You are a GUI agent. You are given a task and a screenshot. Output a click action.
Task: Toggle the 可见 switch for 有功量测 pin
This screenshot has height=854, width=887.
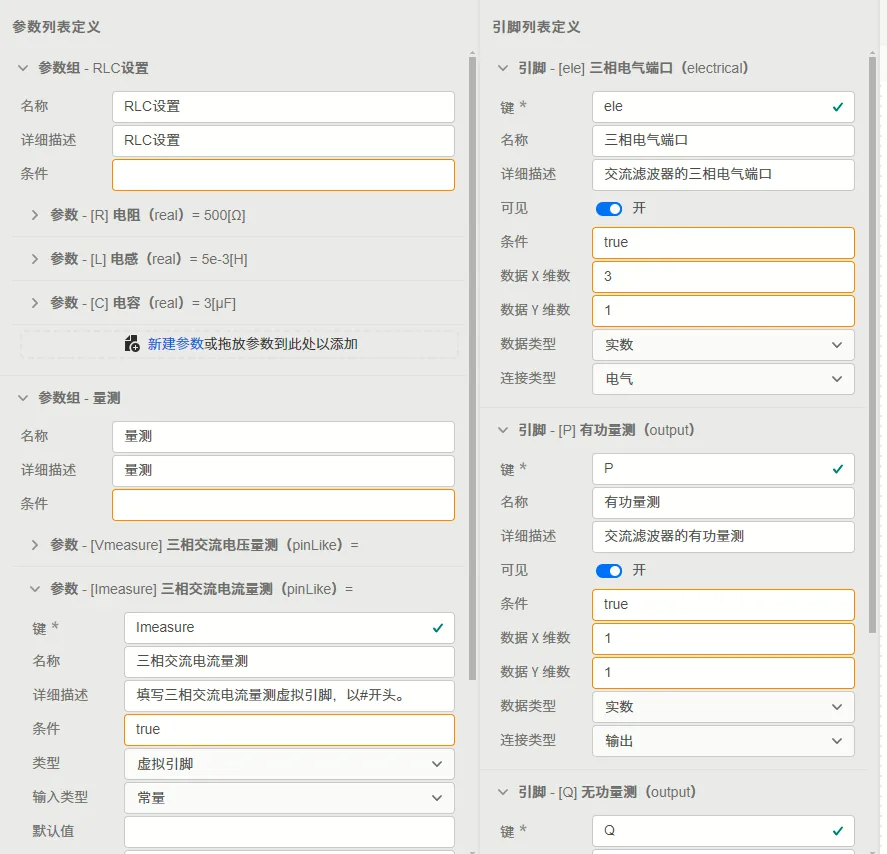pyautogui.click(x=609, y=571)
